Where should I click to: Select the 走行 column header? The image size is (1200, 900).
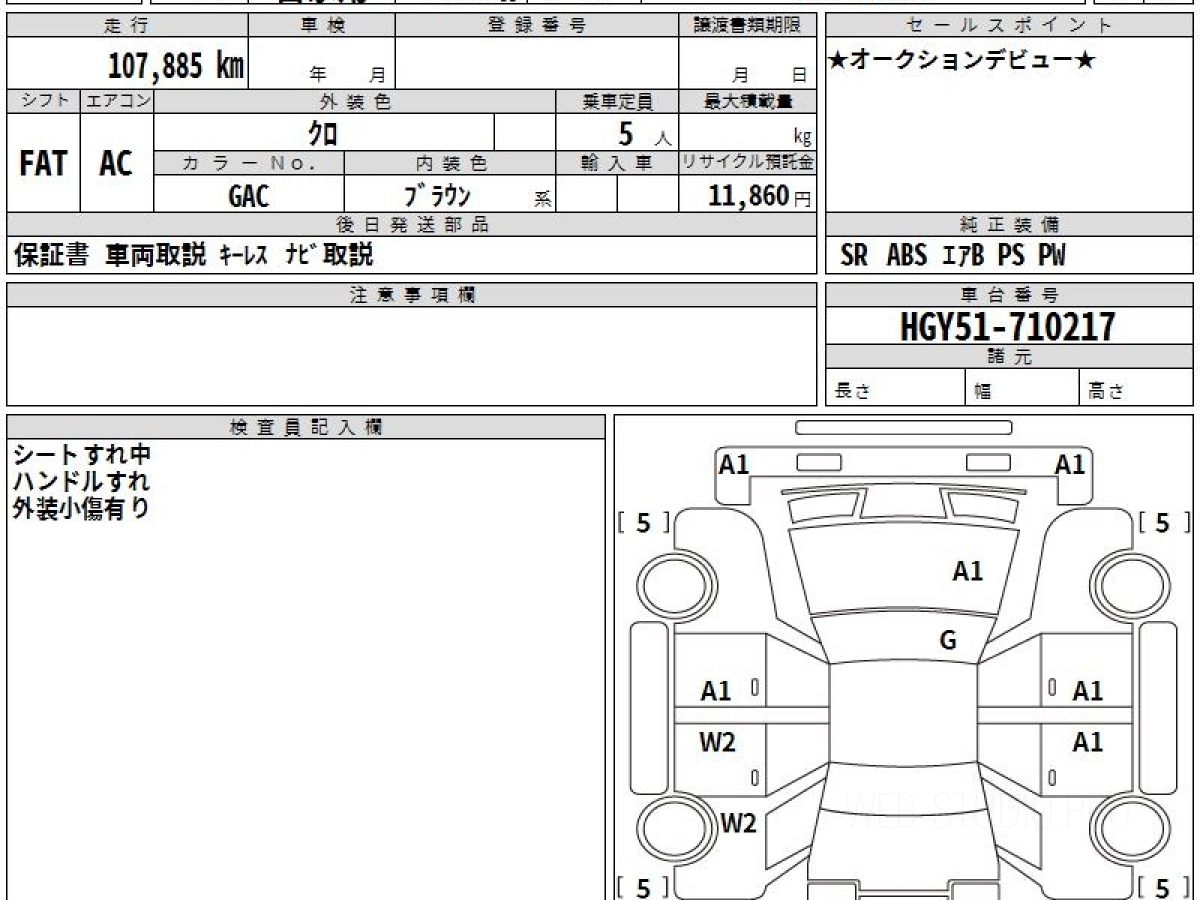point(126,26)
